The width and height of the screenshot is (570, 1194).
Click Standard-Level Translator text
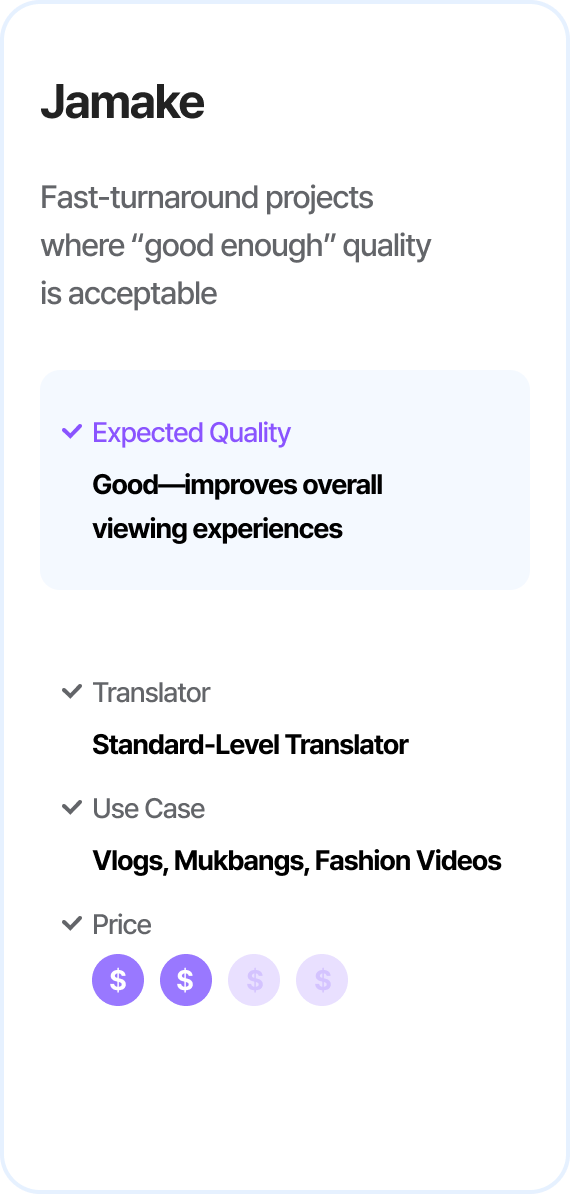(250, 745)
